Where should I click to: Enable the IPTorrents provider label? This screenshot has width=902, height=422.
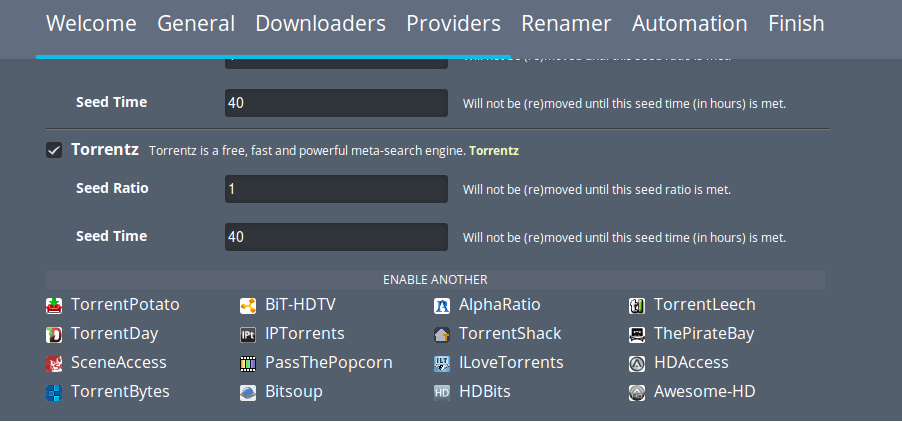(305, 333)
